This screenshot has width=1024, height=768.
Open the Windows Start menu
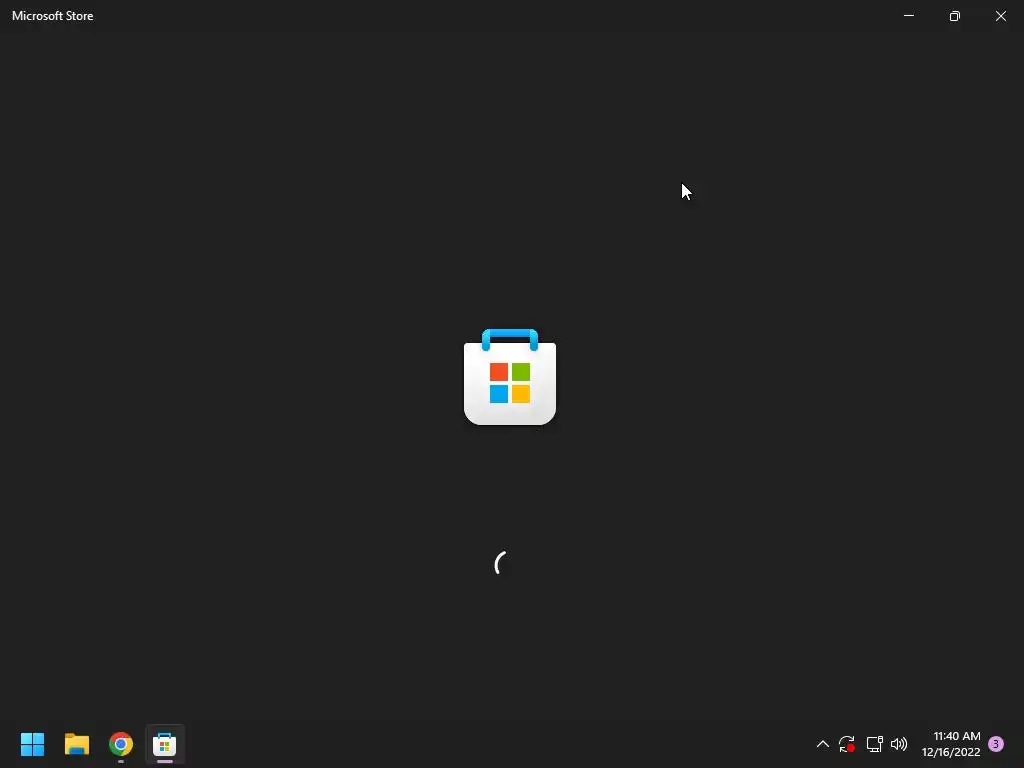[x=32, y=744]
